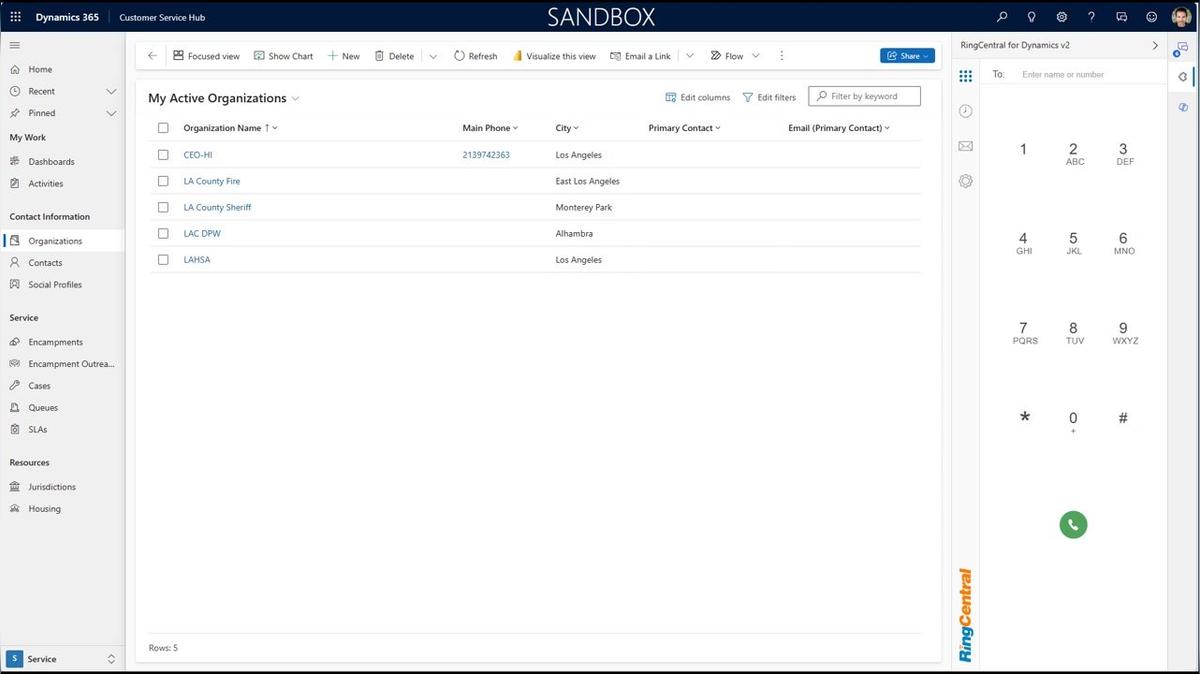Start call with green phone button
1200x674 pixels.
click(x=1073, y=524)
